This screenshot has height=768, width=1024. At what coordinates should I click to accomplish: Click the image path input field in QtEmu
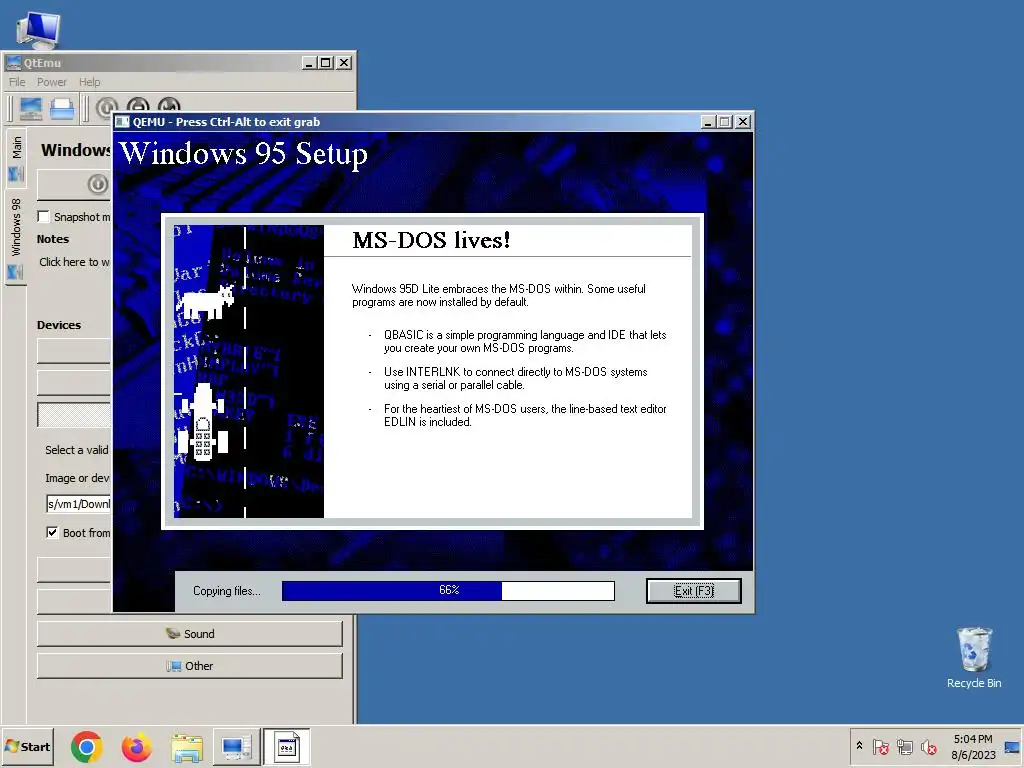[x=78, y=504]
